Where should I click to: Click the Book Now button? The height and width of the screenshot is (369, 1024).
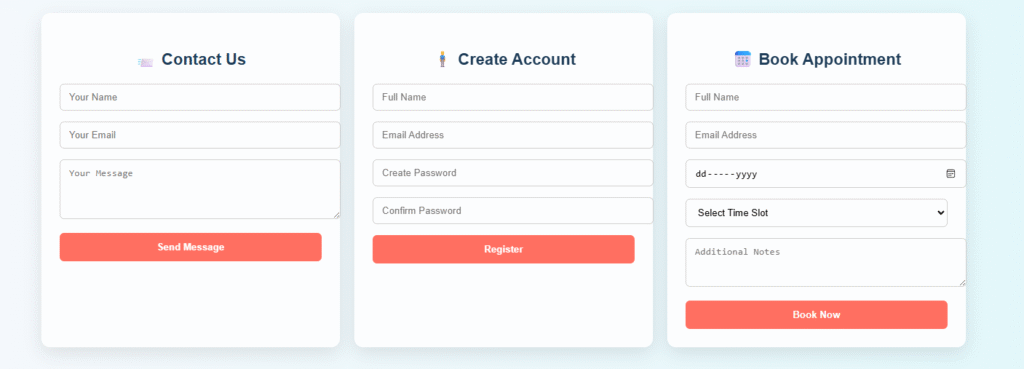(x=816, y=315)
